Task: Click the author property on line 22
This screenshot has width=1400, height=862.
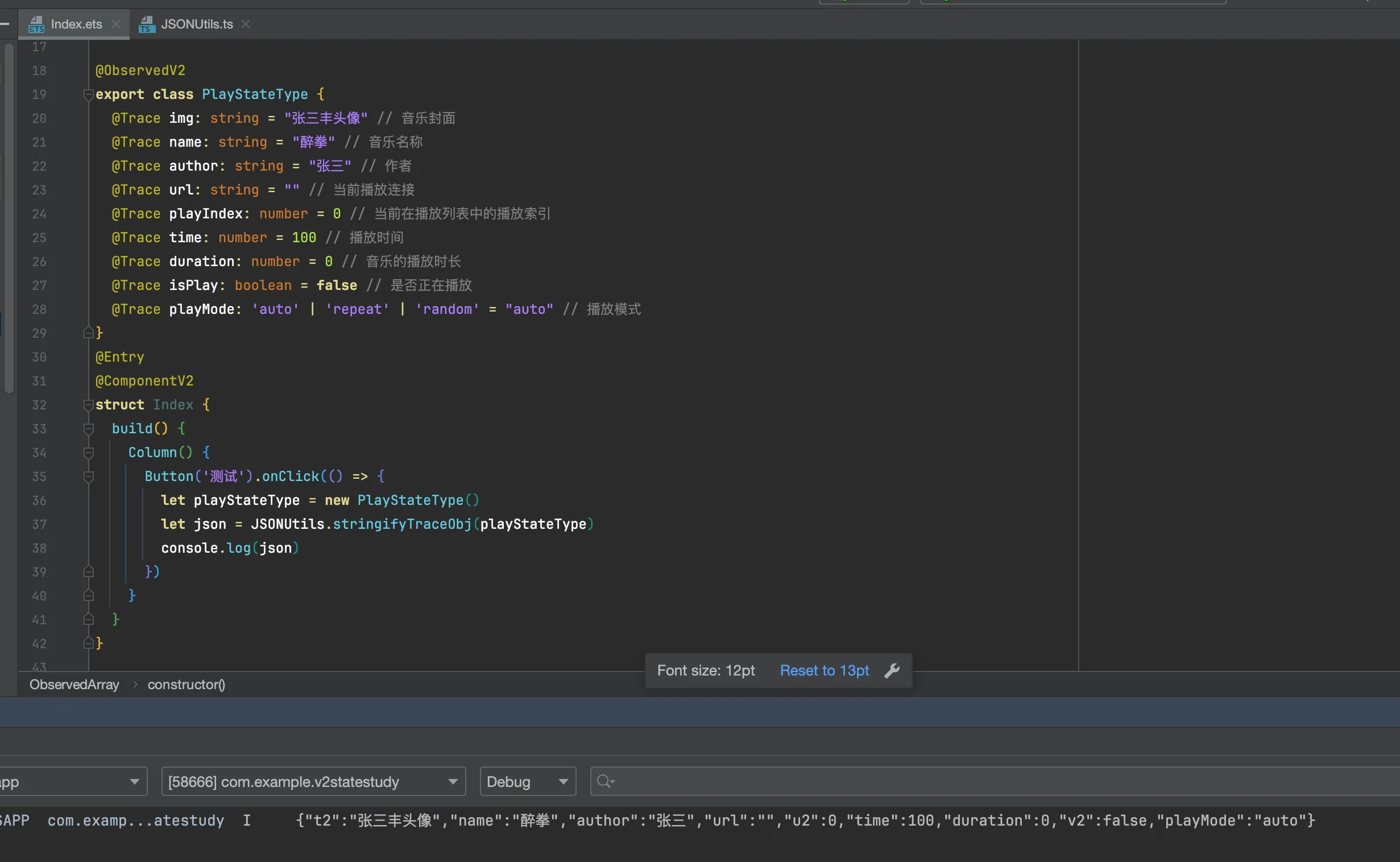Action: [x=194, y=167]
